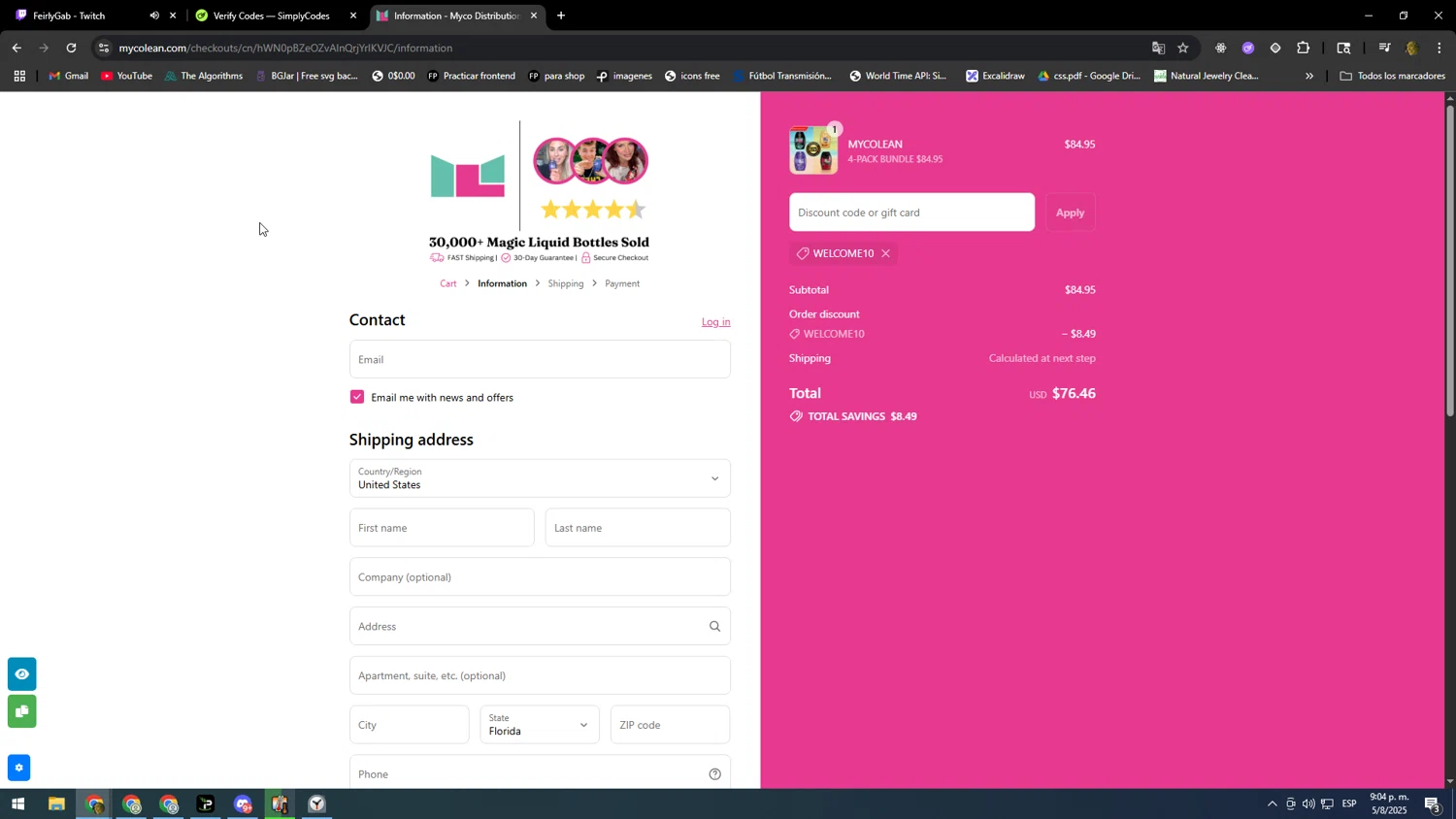The height and width of the screenshot is (819, 1456).
Task: Open File Explorer from taskbar
Action: pos(56,804)
